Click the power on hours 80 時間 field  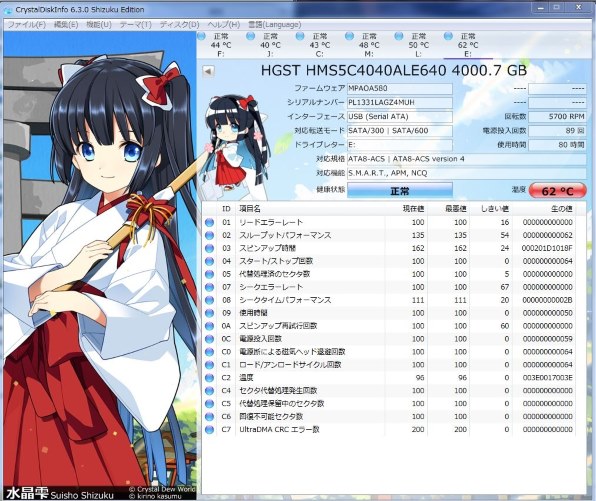point(557,145)
